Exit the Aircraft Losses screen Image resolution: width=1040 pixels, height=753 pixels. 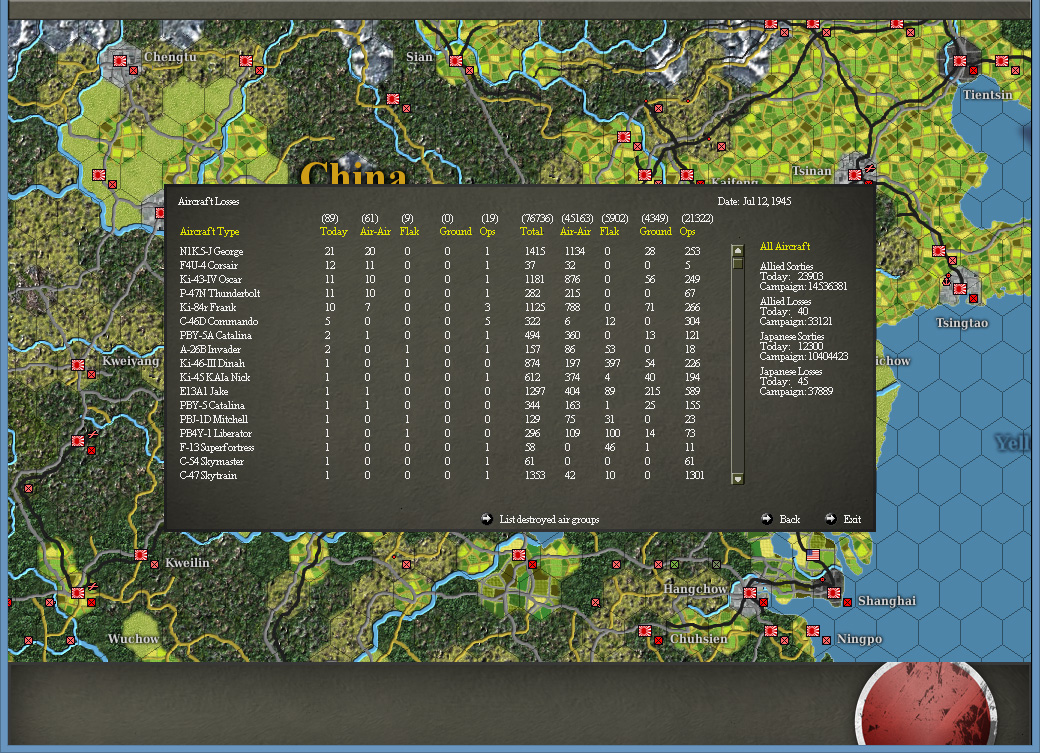(x=852, y=519)
